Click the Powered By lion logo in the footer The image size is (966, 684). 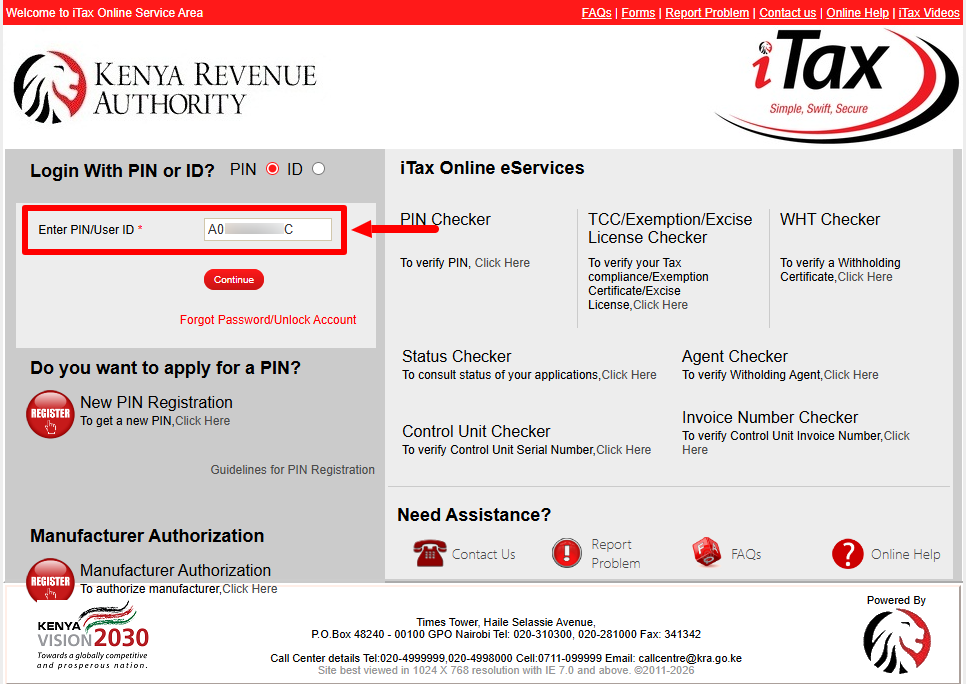[x=897, y=641]
